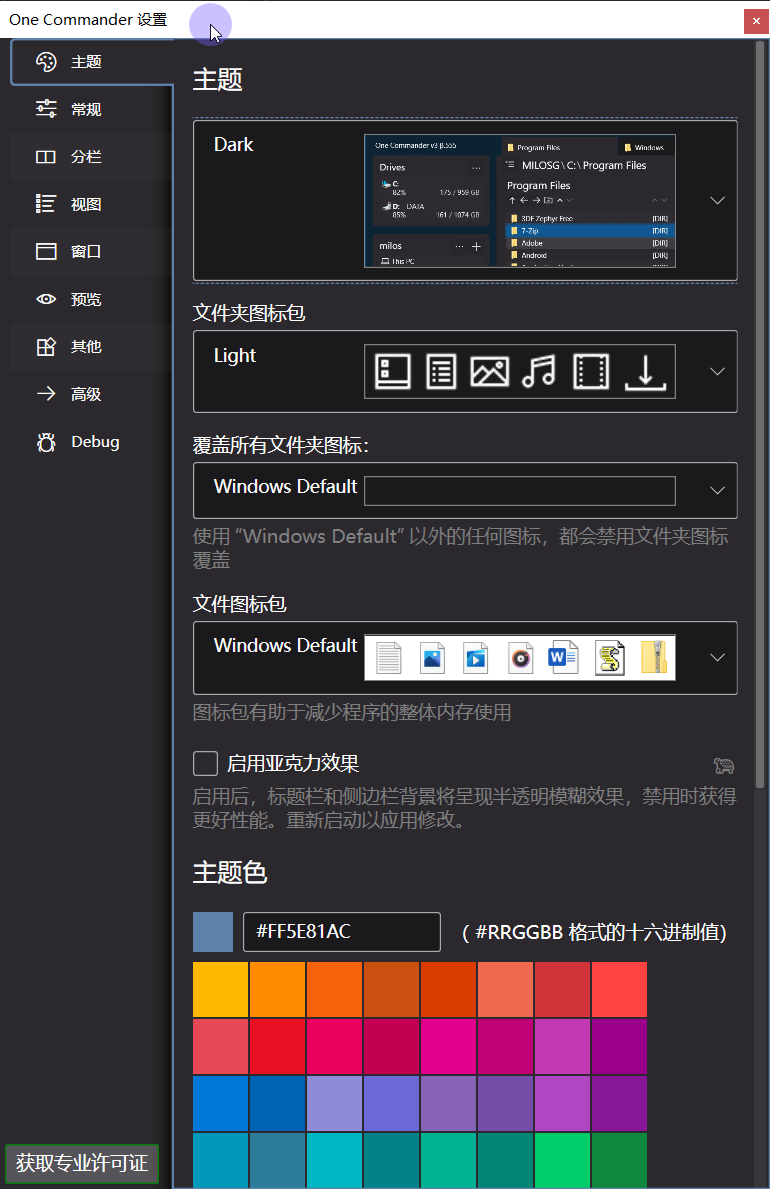The height and width of the screenshot is (1189, 770).
Task: Expand the 覆盖所有文件夹图标 dropdown
Action: [x=717, y=490]
